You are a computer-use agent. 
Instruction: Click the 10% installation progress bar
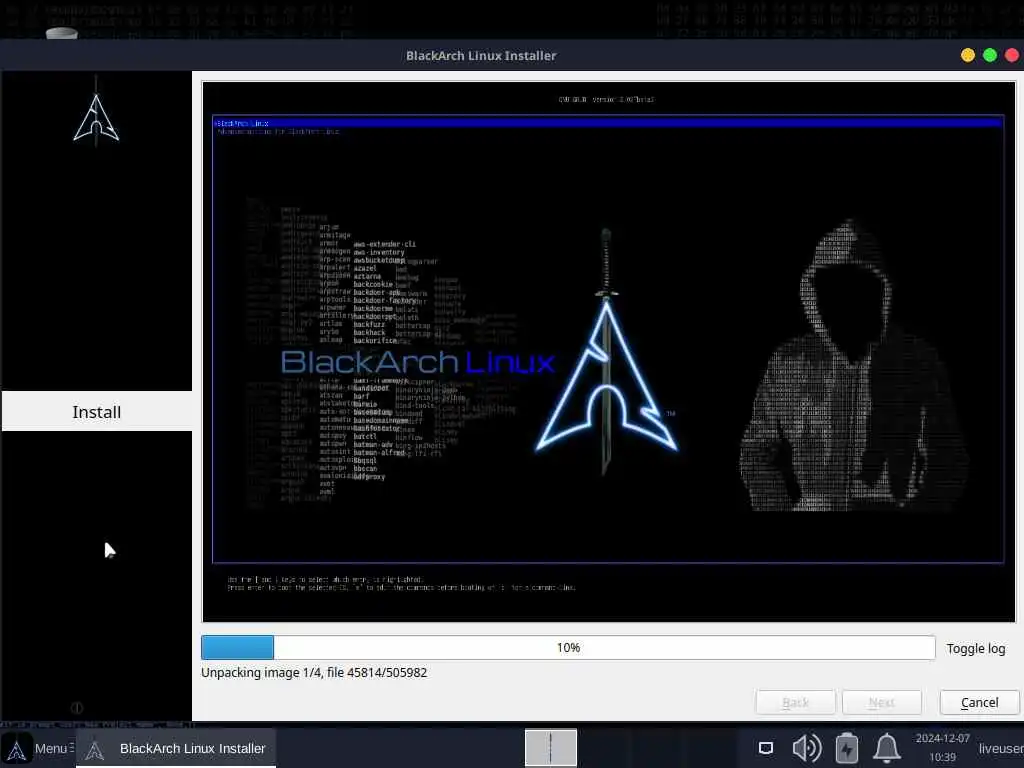pyautogui.click(x=568, y=647)
